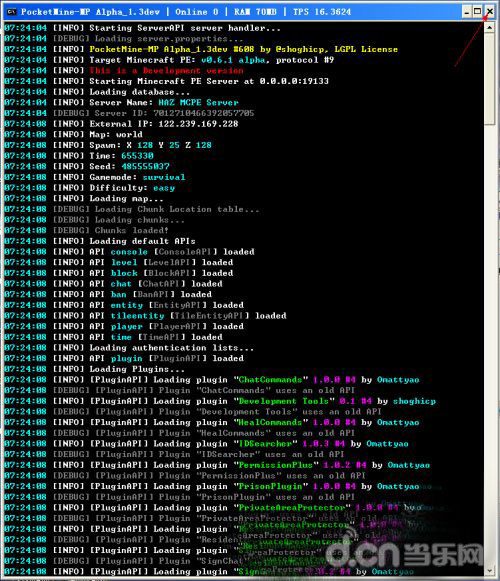This screenshot has height=581, width=500.
Task: Click the 'Chunks loaded!' debug line
Action: coord(87,230)
